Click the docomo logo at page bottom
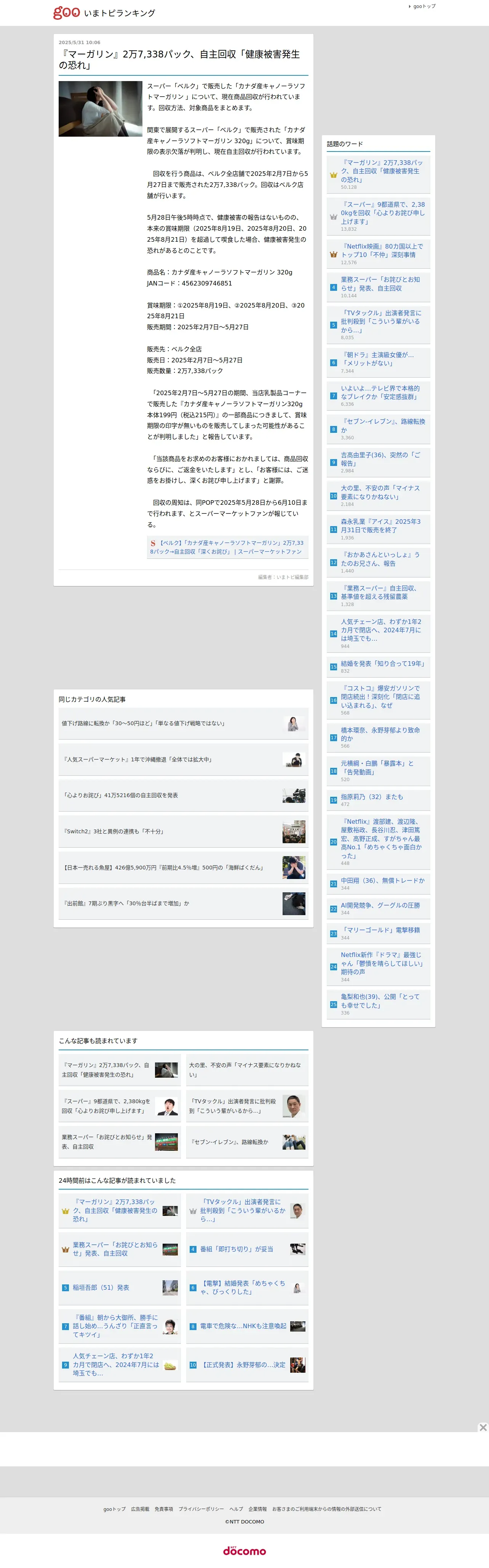The image size is (489, 1568). coord(244,1550)
